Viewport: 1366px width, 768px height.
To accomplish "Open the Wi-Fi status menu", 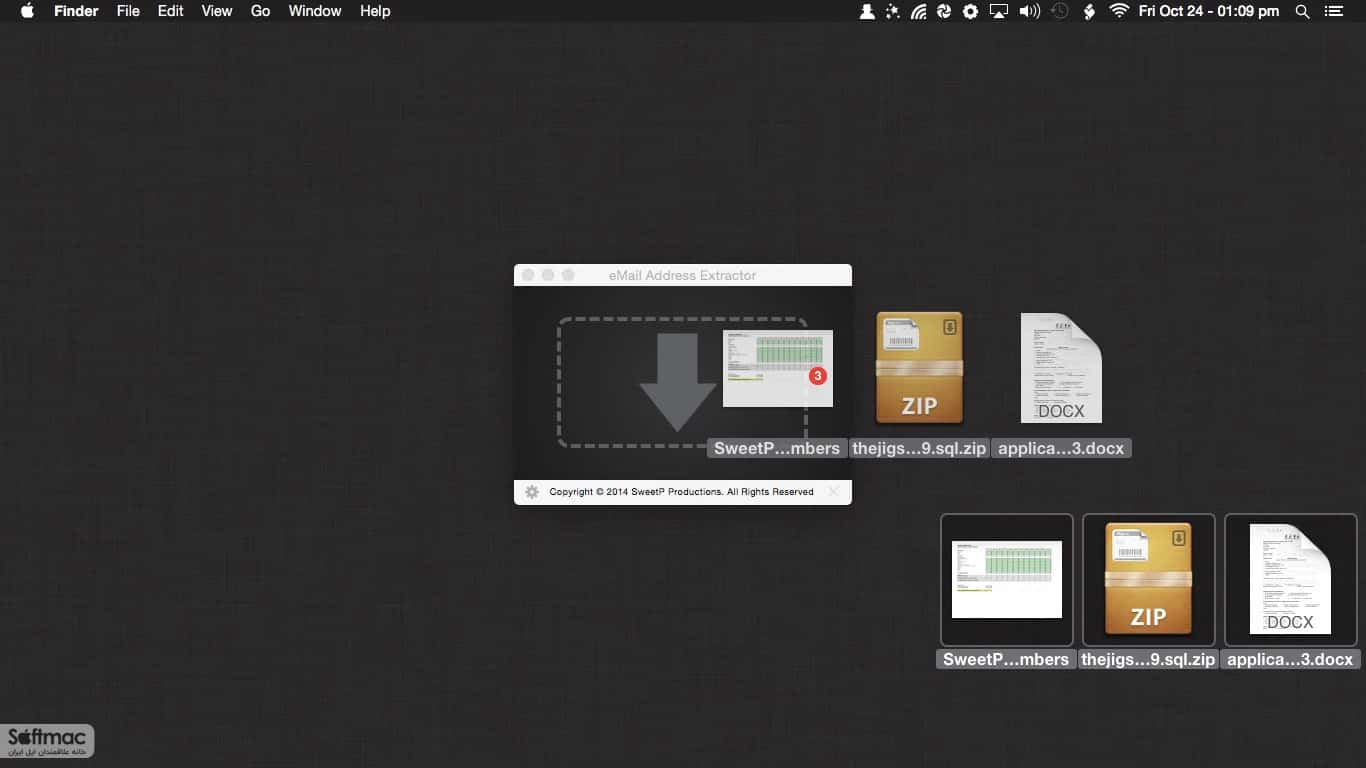I will (x=1119, y=11).
